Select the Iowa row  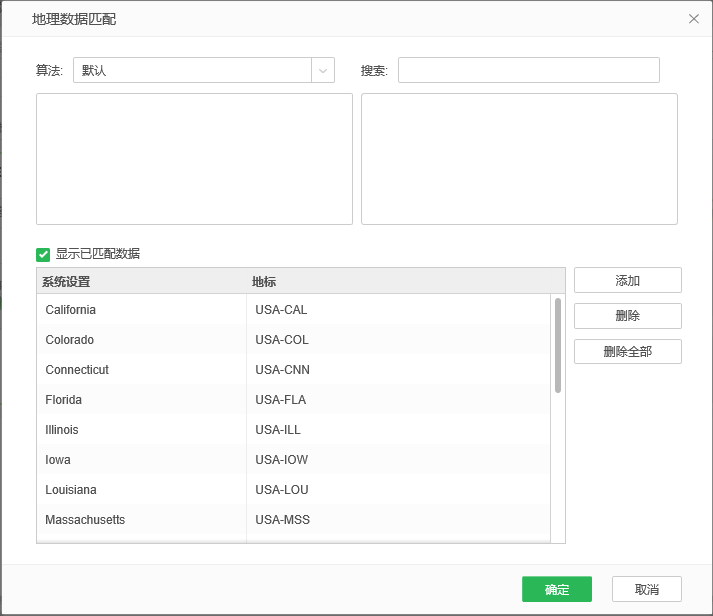click(293, 460)
